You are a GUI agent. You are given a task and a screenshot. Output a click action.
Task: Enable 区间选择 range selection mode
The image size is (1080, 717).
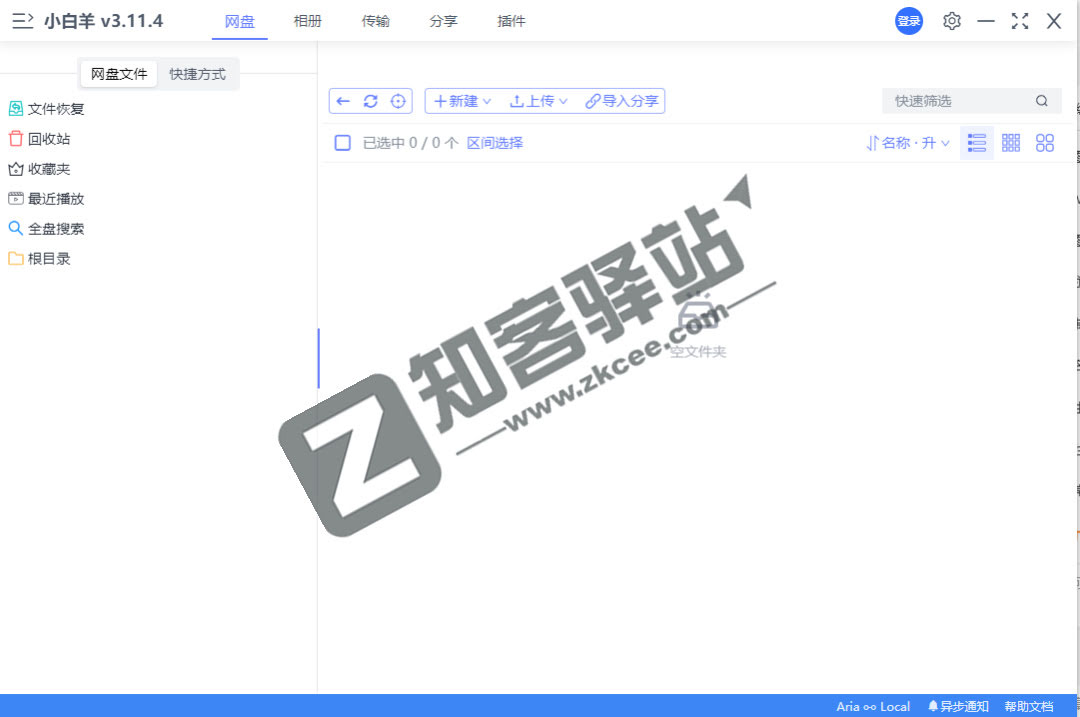pyautogui.click(x=495, y=142)
